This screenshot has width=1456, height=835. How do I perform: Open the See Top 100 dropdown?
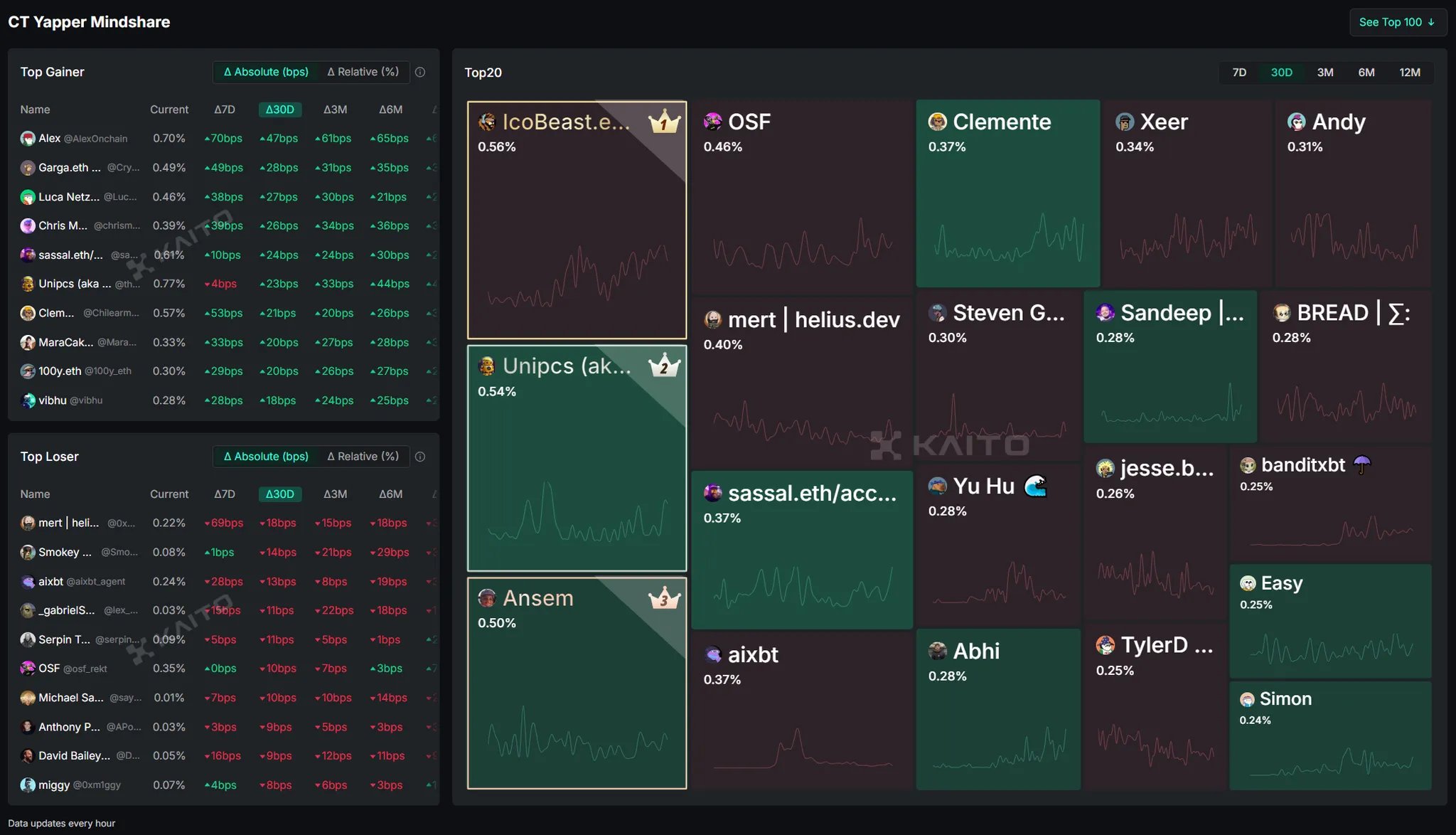(x=1396, y=22)
